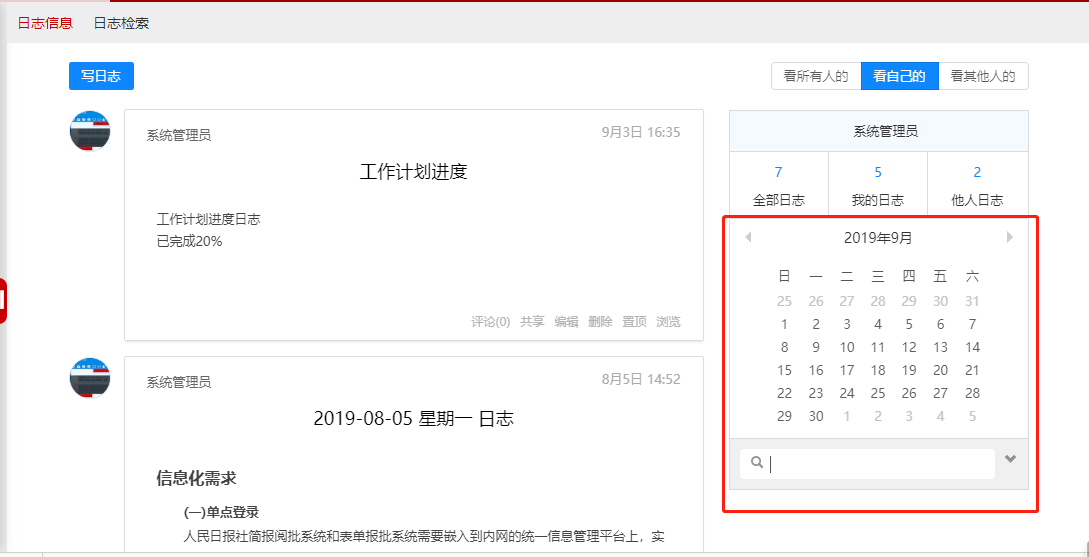Click the next month arrow in calendar
This screenshot has width=1089, height=557.
1010,237
